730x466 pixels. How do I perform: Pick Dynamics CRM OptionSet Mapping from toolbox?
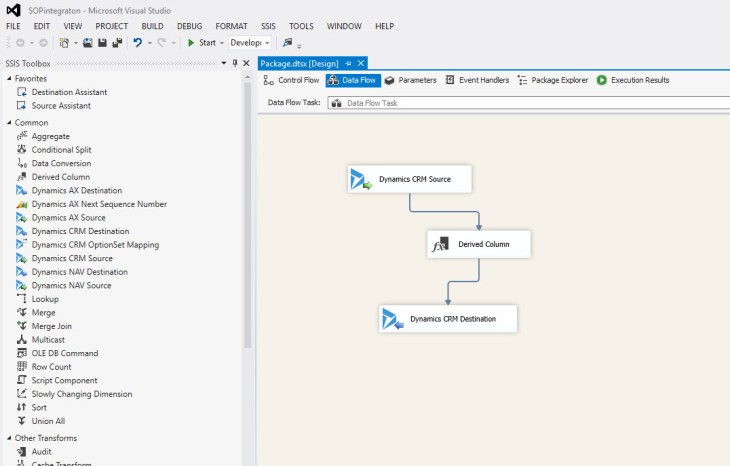coord(94,244)
